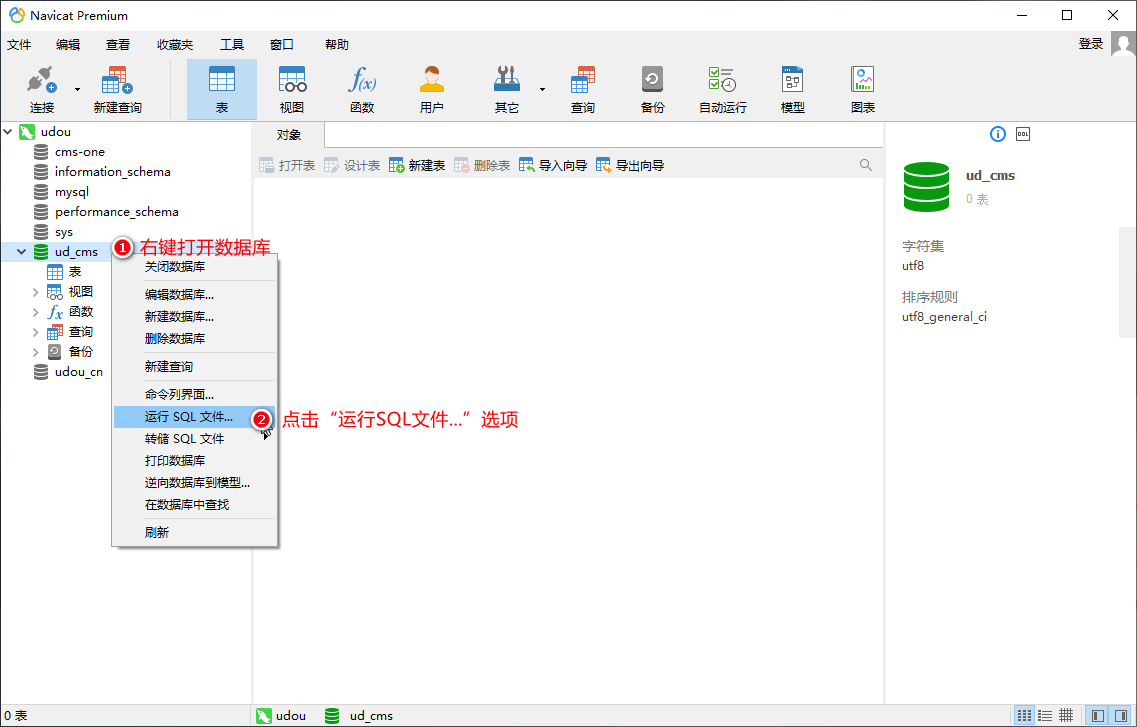
Task: Select the 视图 (View) toolbar icon
Action: tap(292, 89)
